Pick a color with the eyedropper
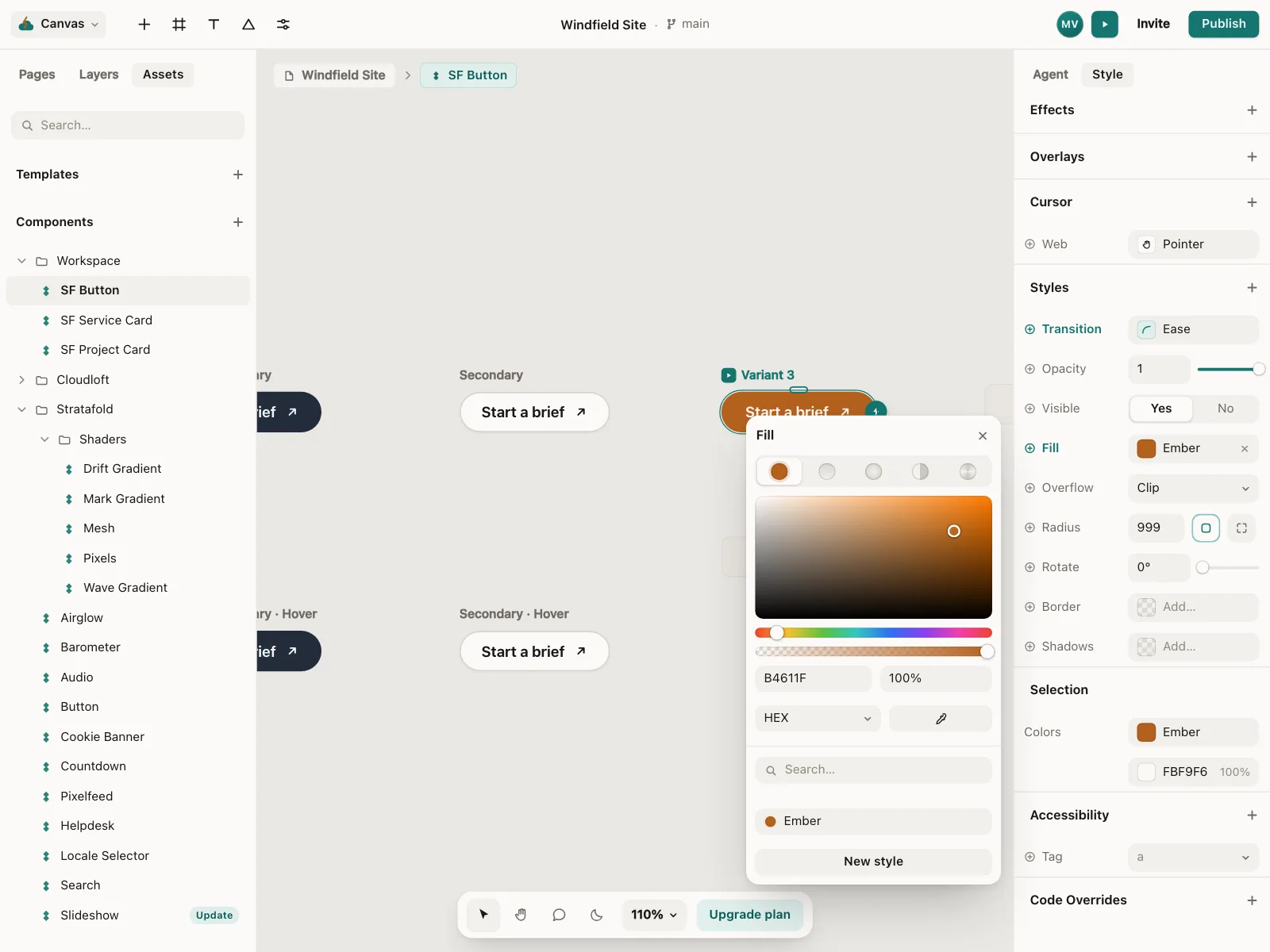1270x952 pixels. [x=941, y=718]
